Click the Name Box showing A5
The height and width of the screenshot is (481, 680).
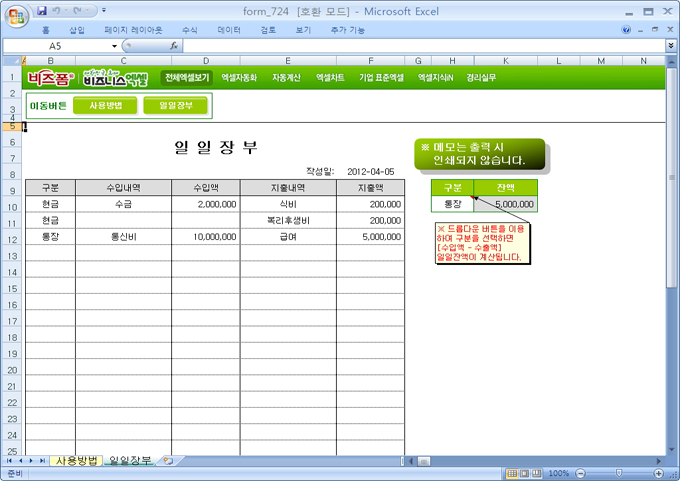click(x=56, y=46)
